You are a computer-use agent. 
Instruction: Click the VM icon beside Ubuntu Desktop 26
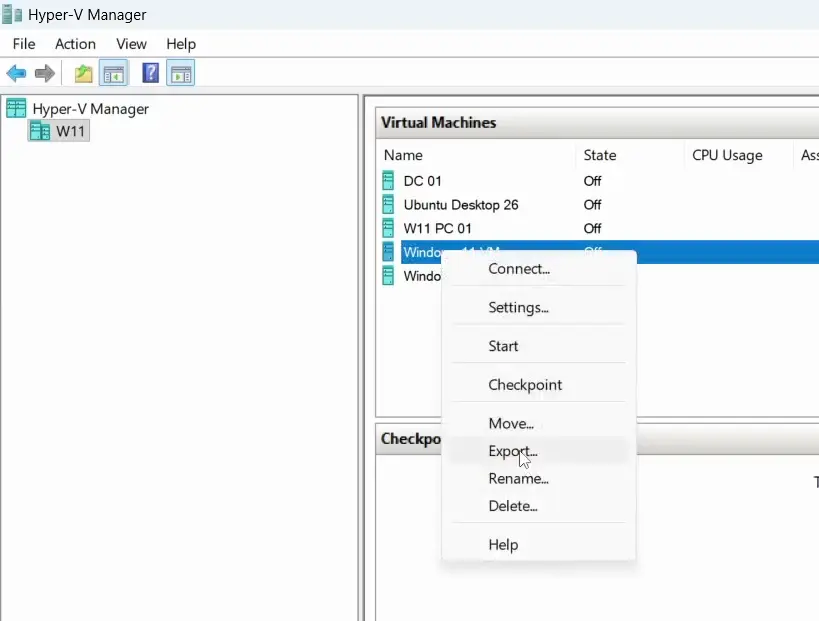click(388, 205)
